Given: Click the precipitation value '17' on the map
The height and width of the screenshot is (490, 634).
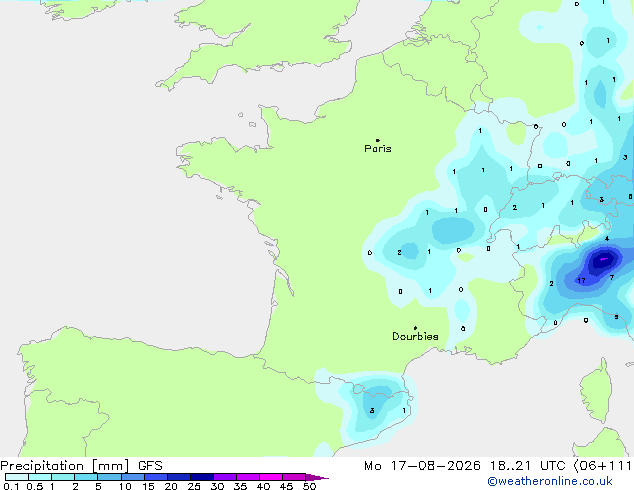Looking at the screenshot, I should tap(581, 280).
